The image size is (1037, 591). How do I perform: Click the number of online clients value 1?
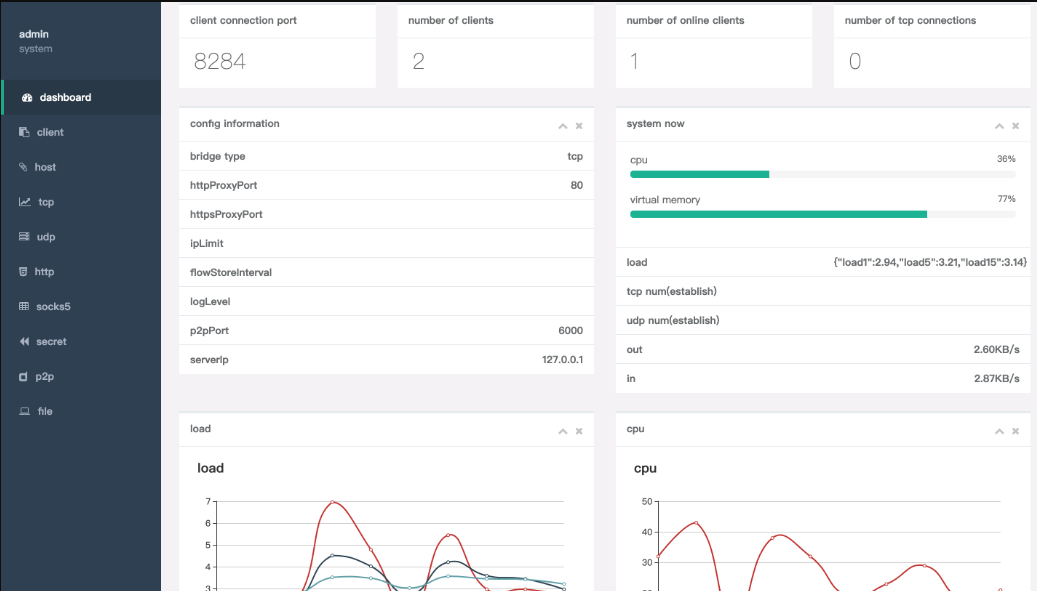point(634,61)
